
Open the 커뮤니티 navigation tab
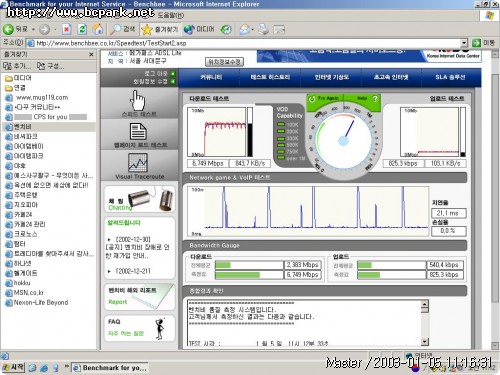(211, 77)
